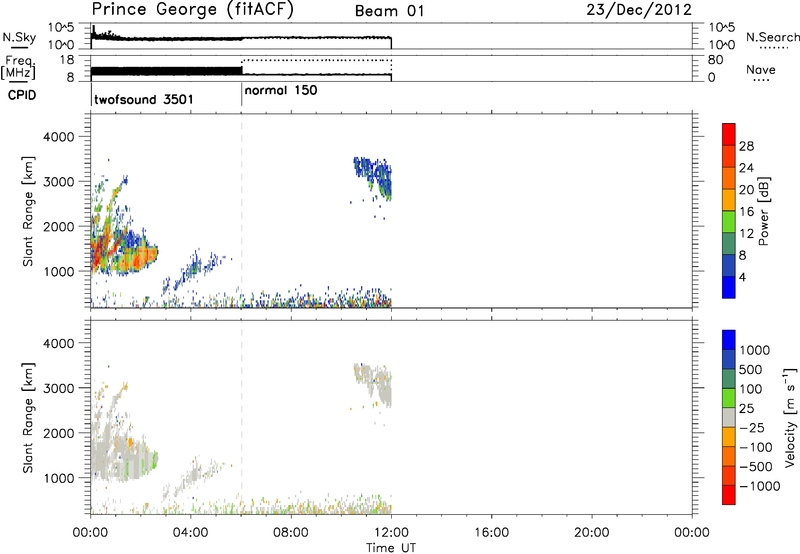Select the "N.Search" legend label
Image resolution: width=800 pixels, height=554 pixels.
click(x=773, y=37)
